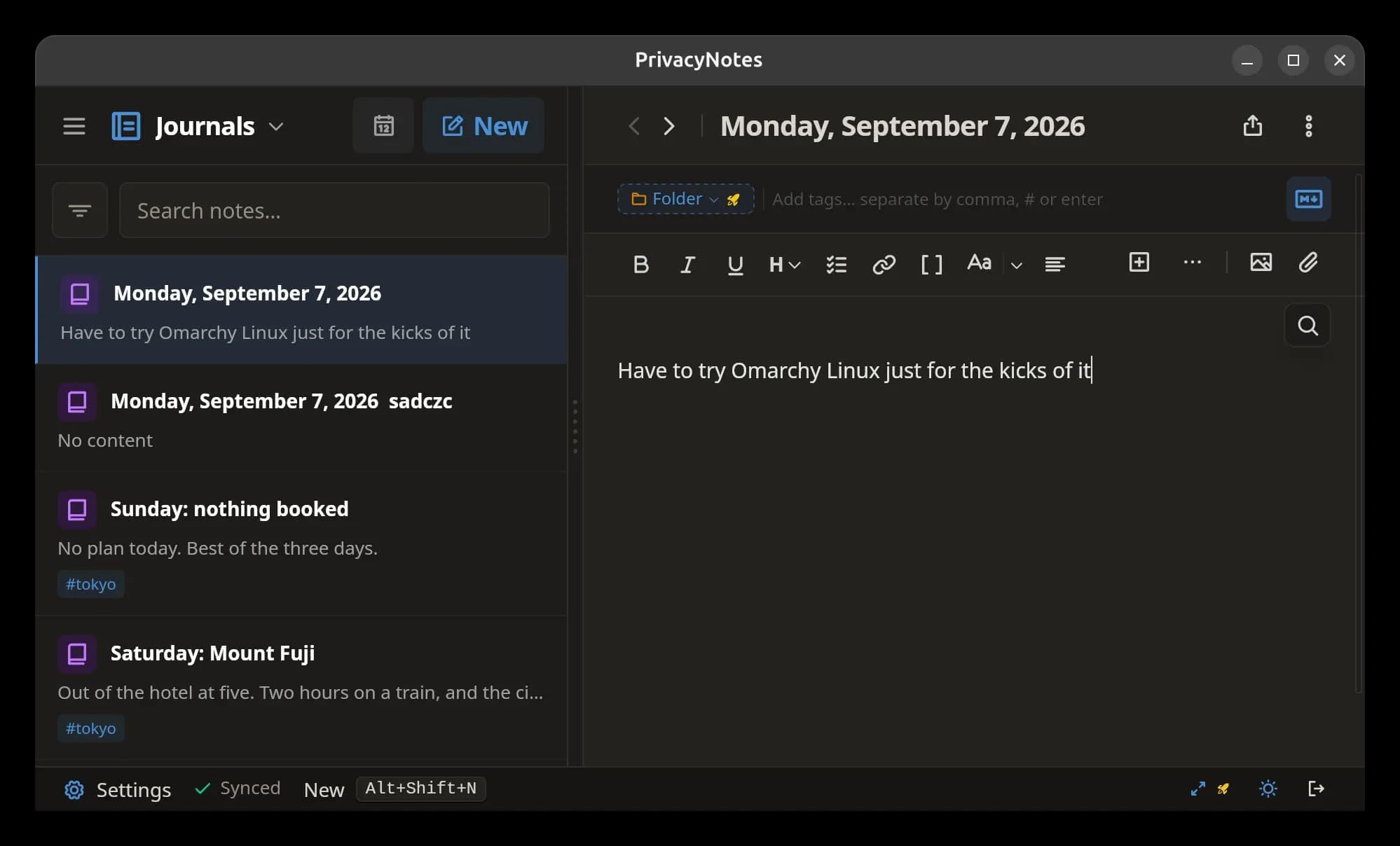The image size is (1400, 846).
Task: Open the Aa font style tool
Action: pyautogui.click(x=979, y=263)
